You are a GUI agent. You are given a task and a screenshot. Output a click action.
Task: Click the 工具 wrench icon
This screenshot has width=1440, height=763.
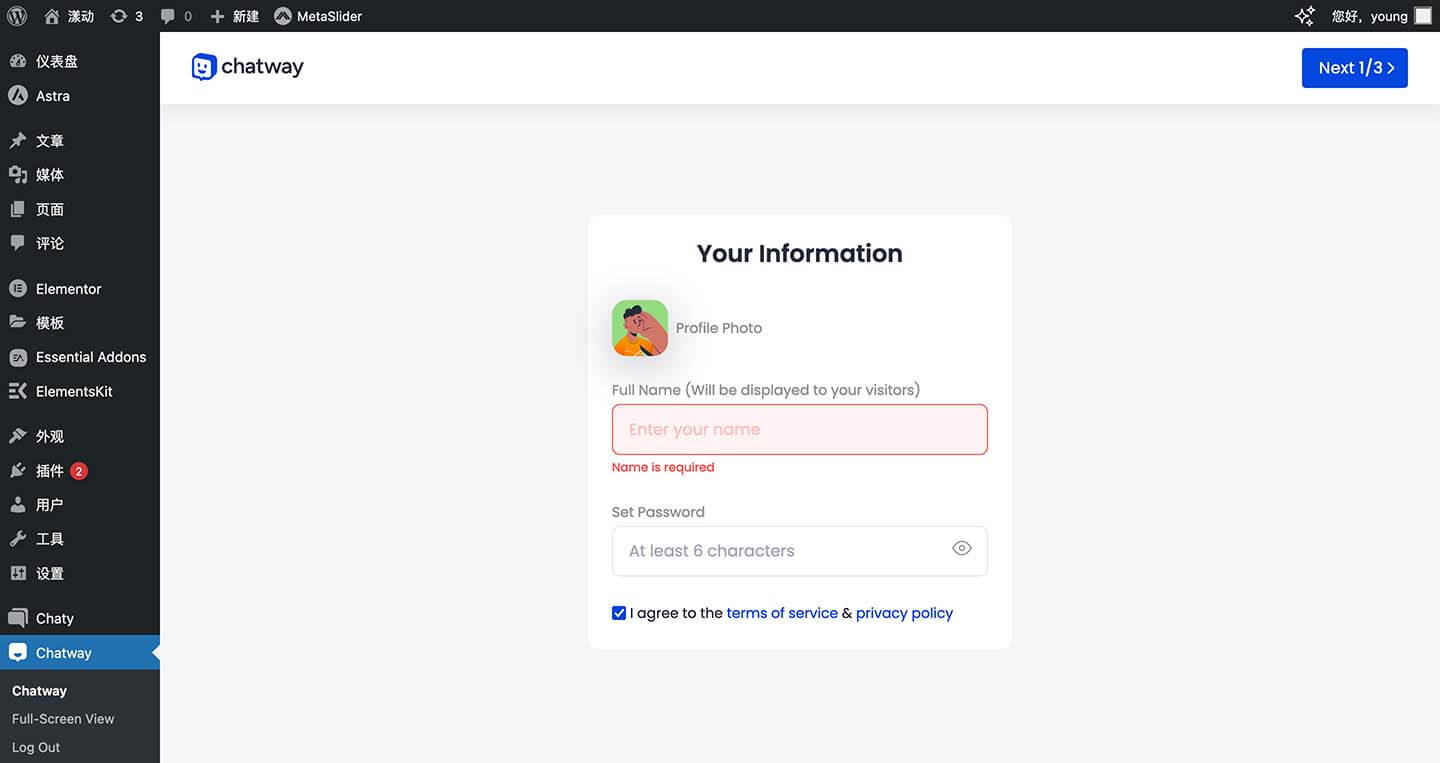(x=17, y=539)
